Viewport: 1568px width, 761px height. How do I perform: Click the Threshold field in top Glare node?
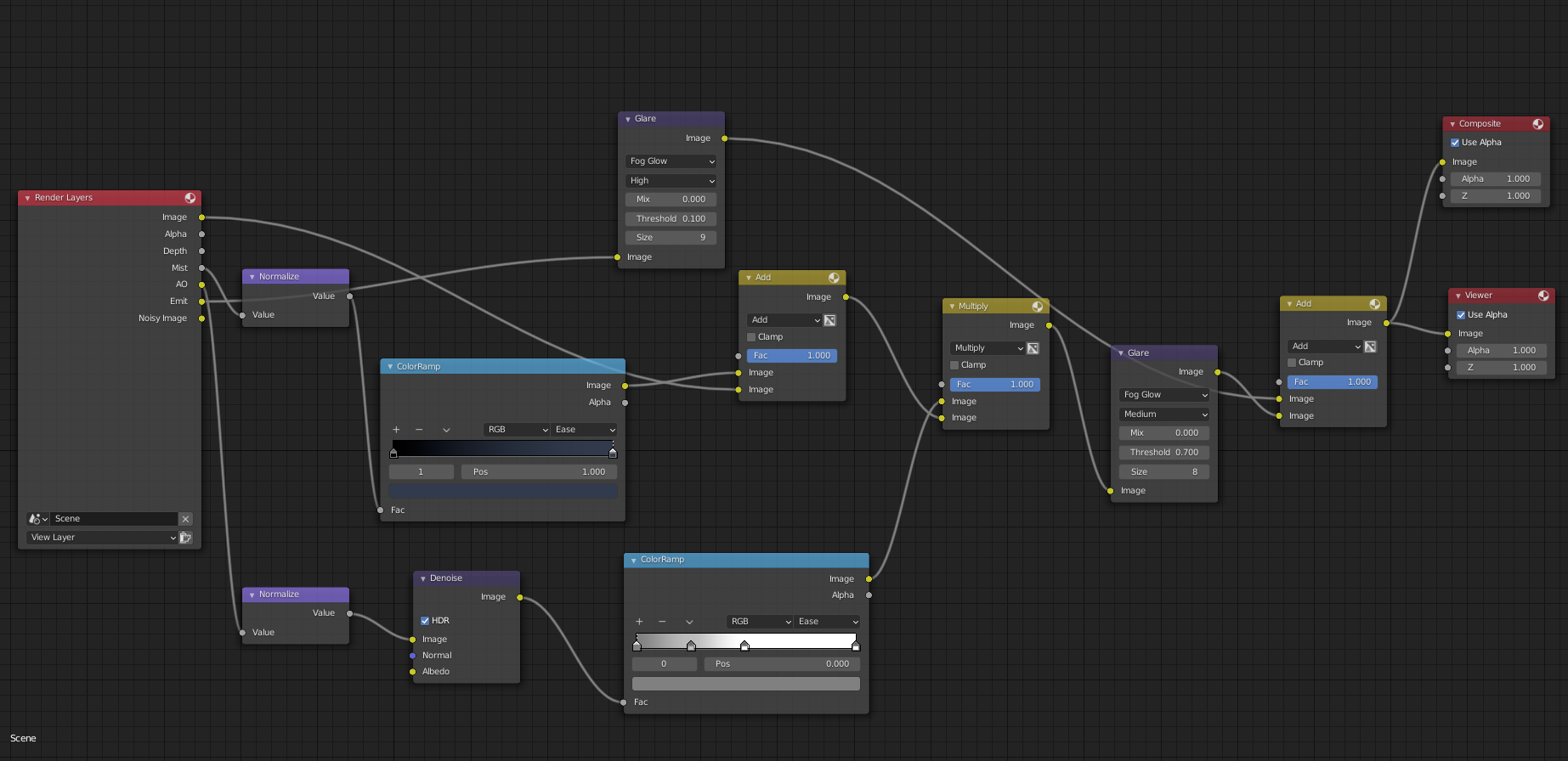click(671, 219)
